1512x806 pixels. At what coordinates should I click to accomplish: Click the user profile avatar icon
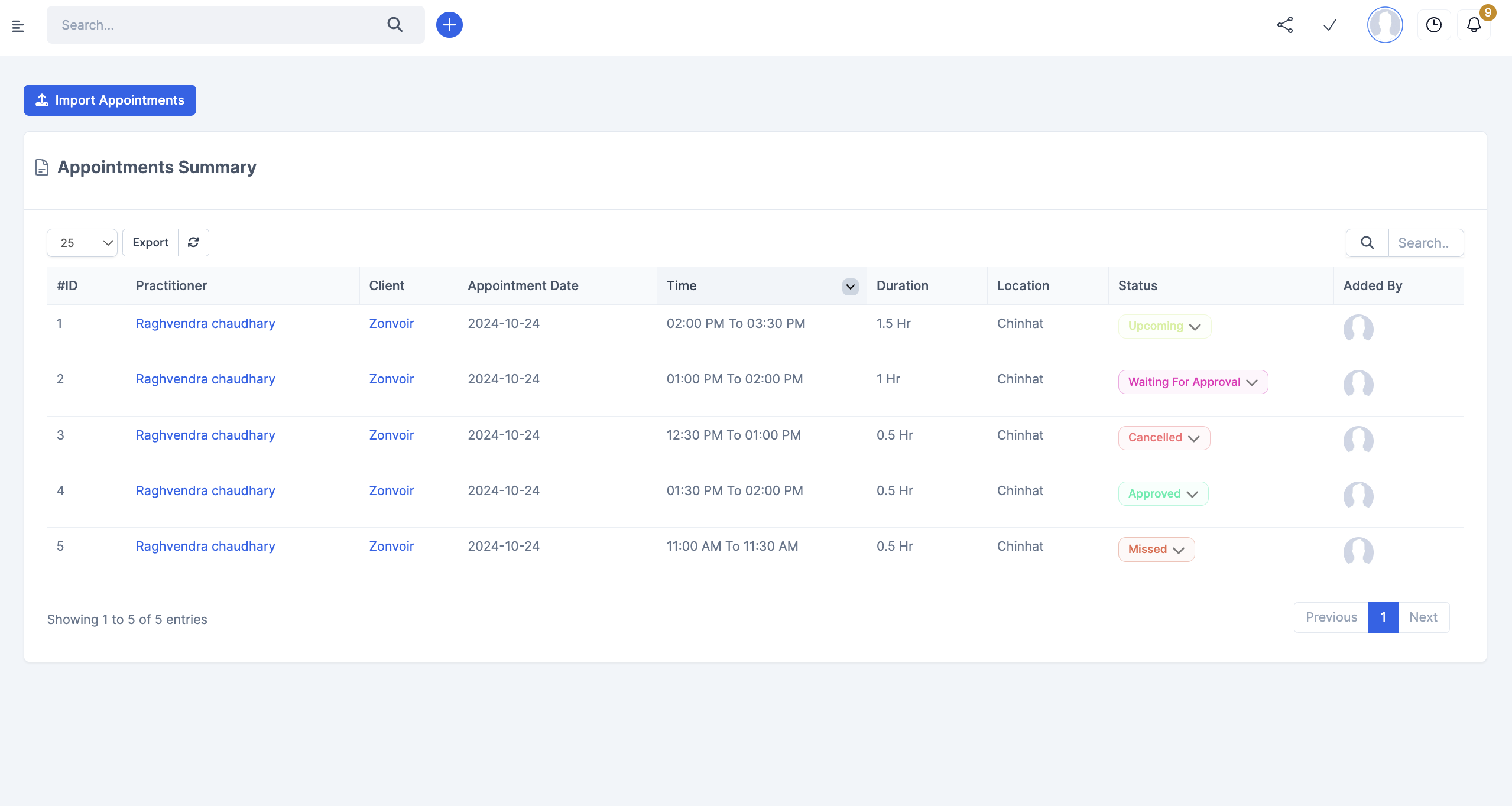[x=1385, y=25]
